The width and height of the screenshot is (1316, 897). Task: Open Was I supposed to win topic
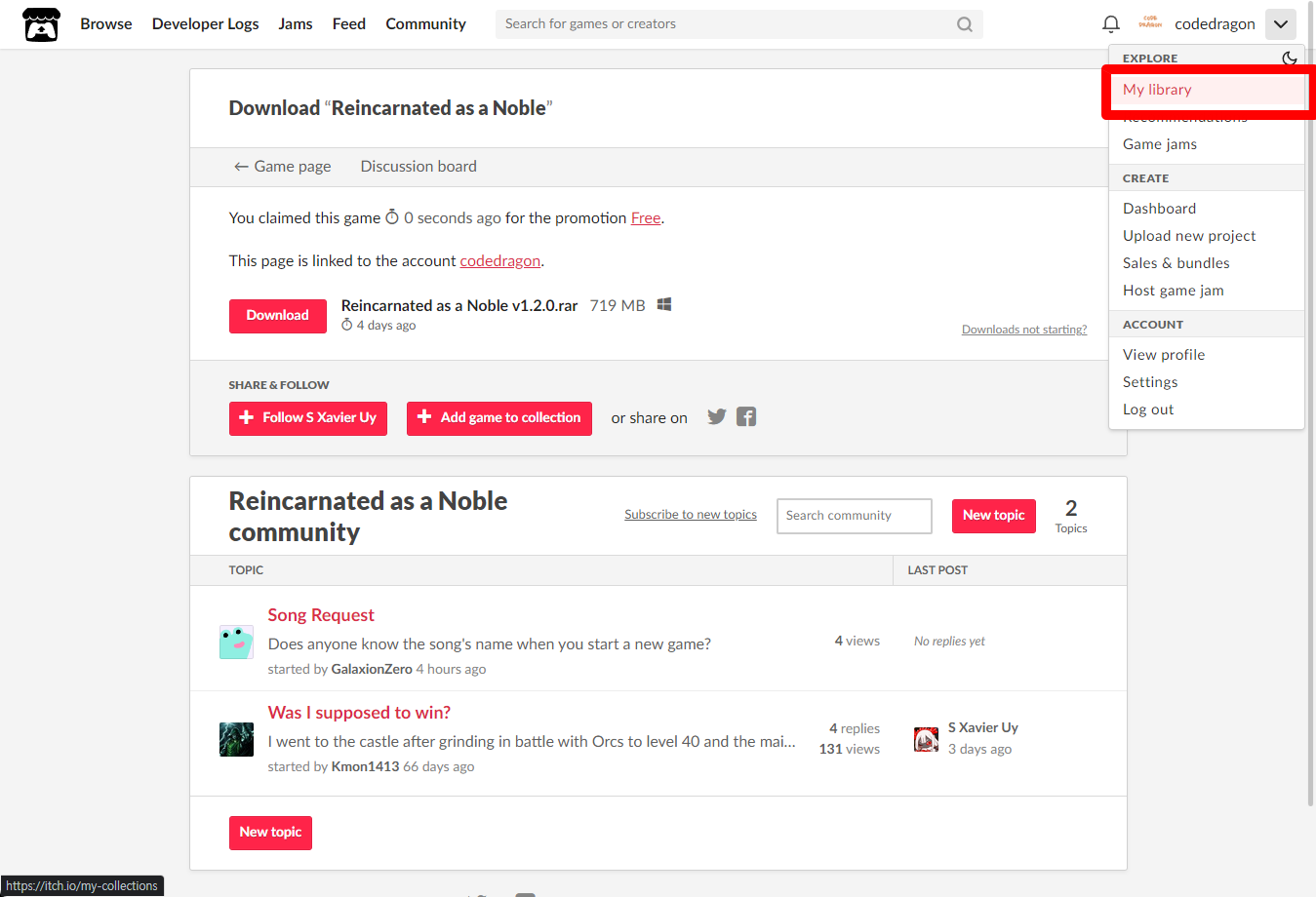coord(359,713)
